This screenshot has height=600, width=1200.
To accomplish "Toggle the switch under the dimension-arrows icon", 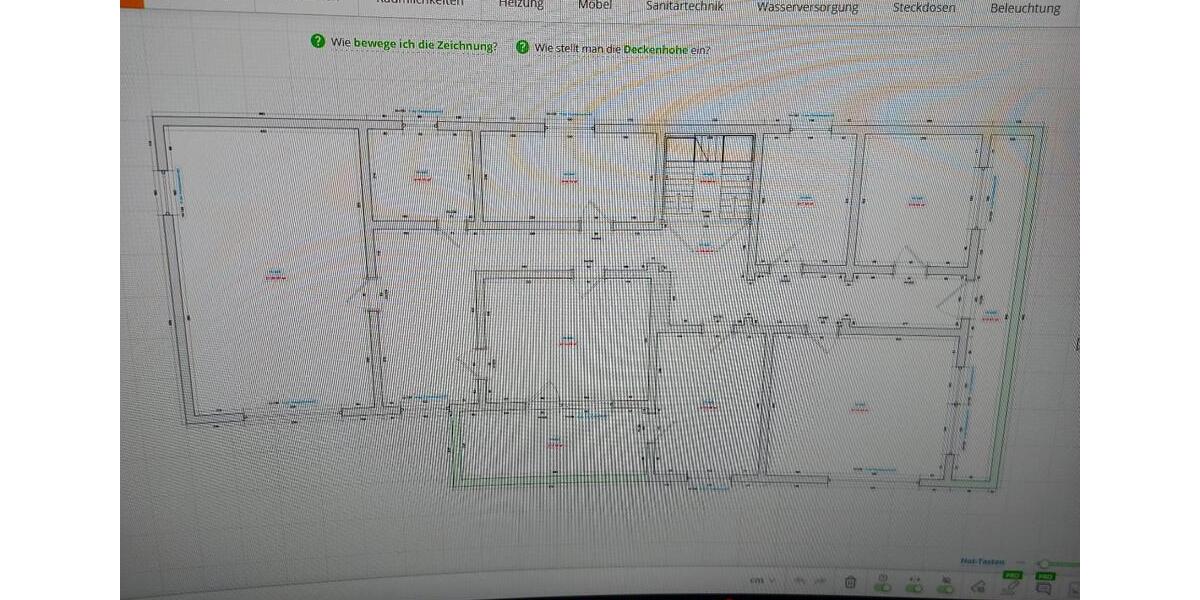I will point(914,588).
